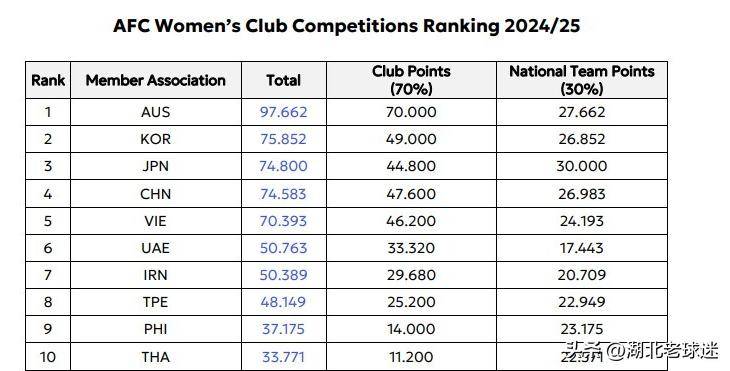Select the CHN club points 47.600 cell
This screenshot has height=371, width=730.
[x=411, y=194]
